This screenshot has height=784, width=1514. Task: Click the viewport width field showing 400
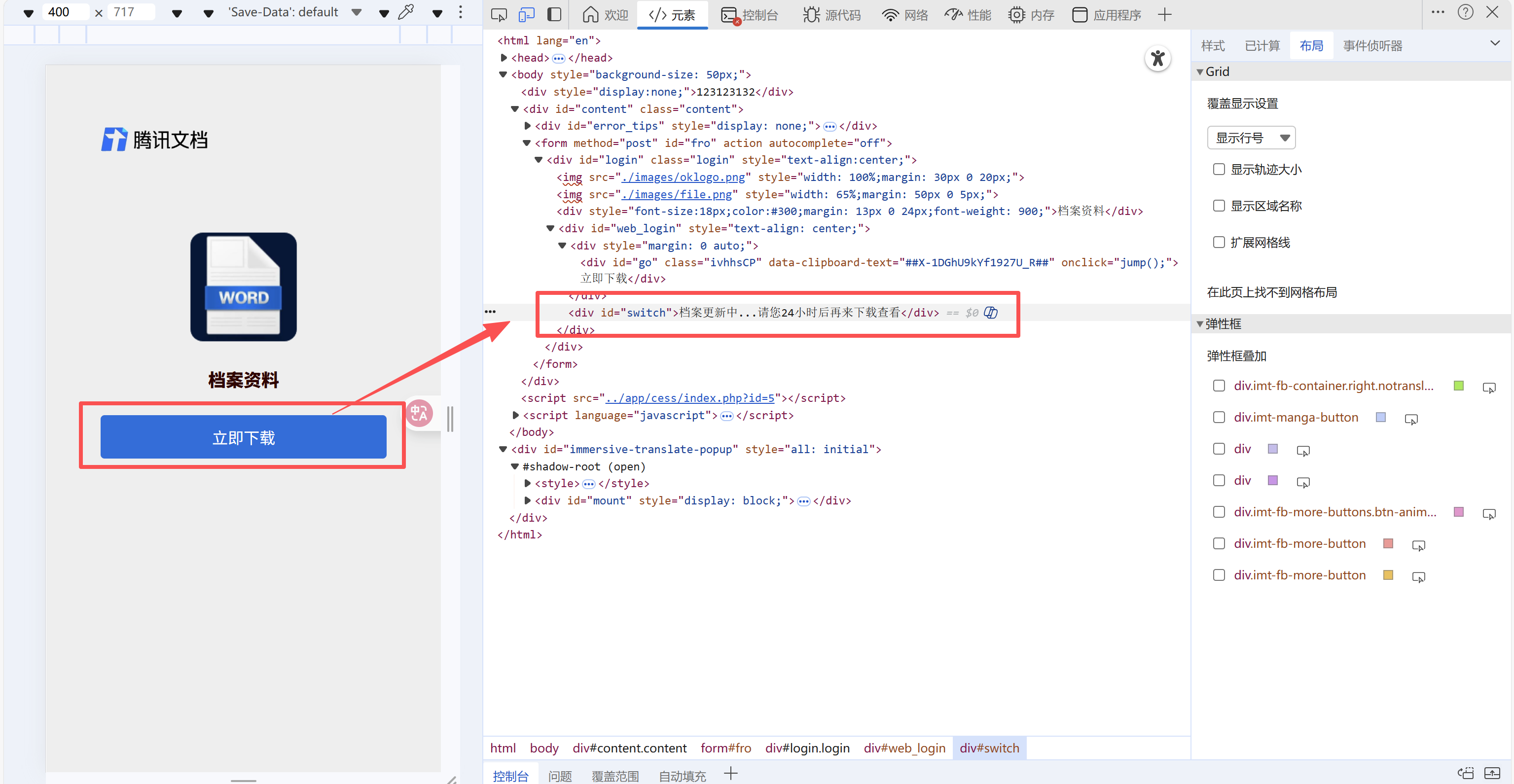coord(65,12)
